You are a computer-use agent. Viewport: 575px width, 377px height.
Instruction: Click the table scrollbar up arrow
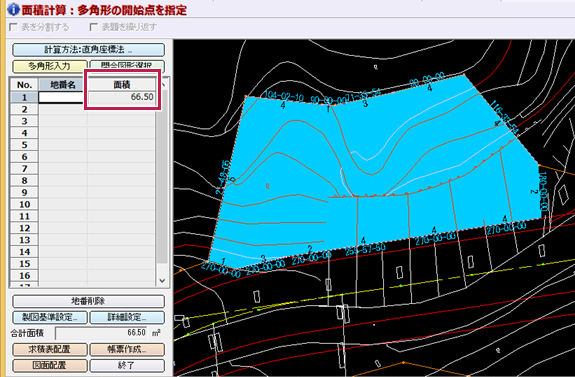pyautogui.click(x=163, y=84)
